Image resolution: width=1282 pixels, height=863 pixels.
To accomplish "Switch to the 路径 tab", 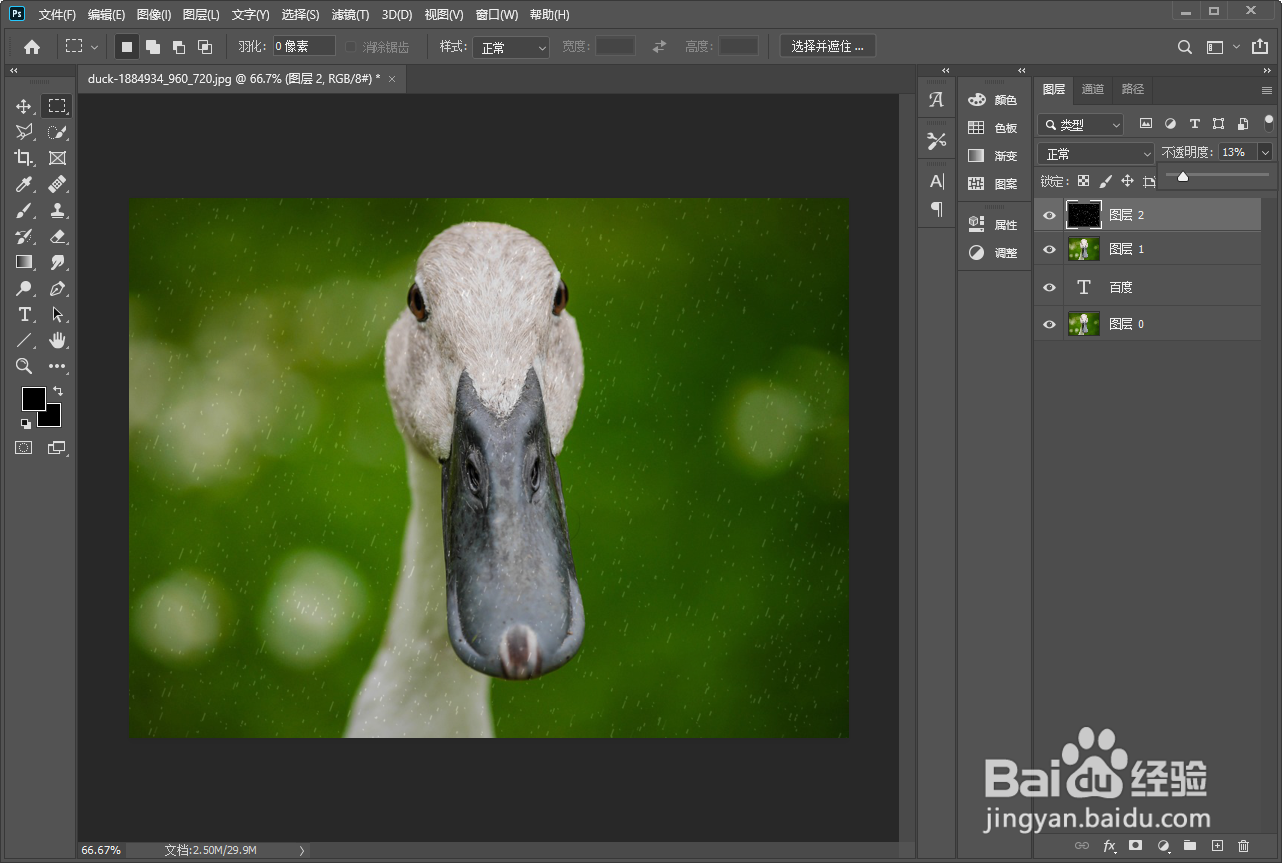I will 1132,89.
